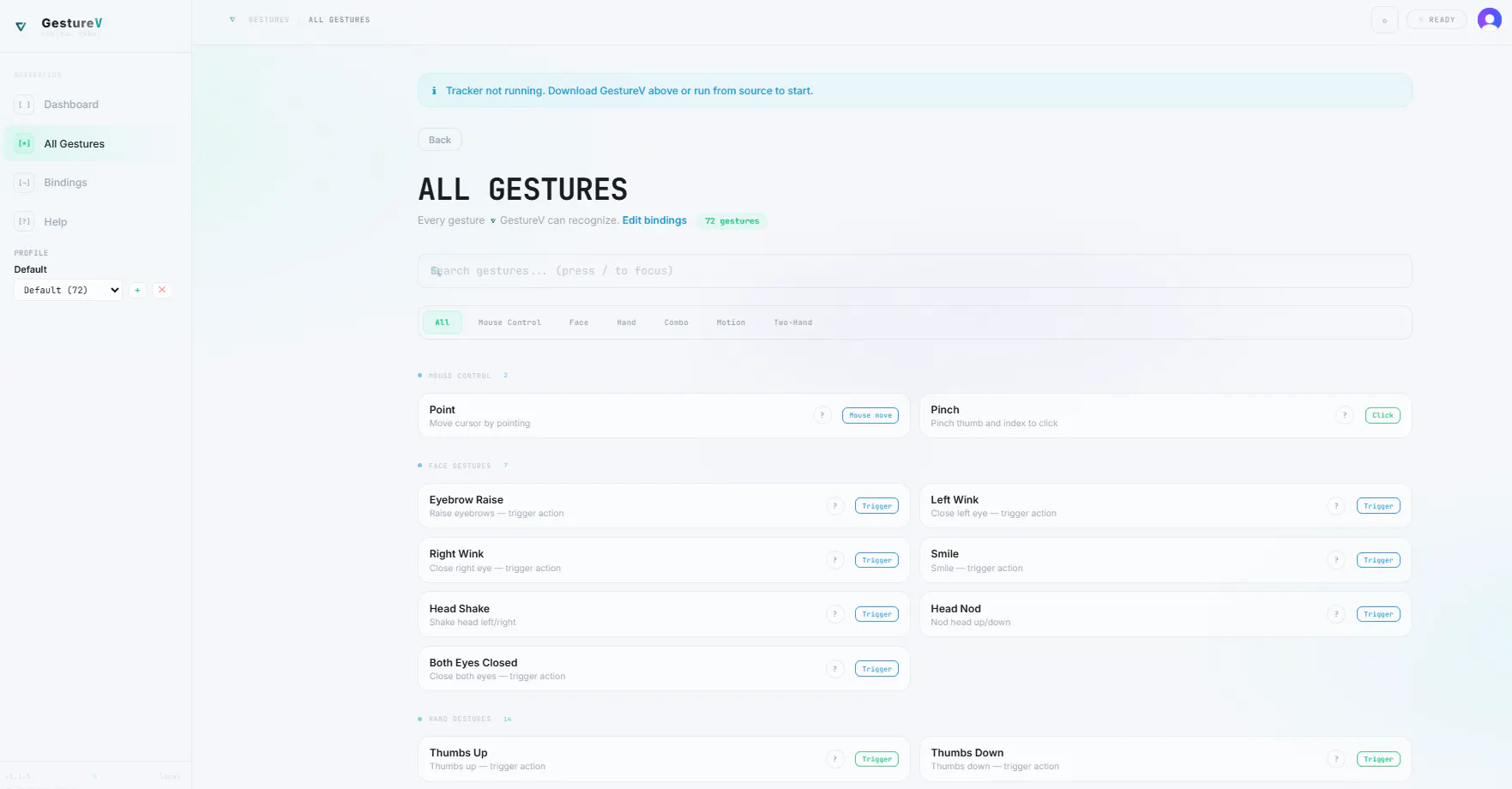Click the small settings button beside READY
This screenshot has width=1512, height=789.
(1384, 20)
